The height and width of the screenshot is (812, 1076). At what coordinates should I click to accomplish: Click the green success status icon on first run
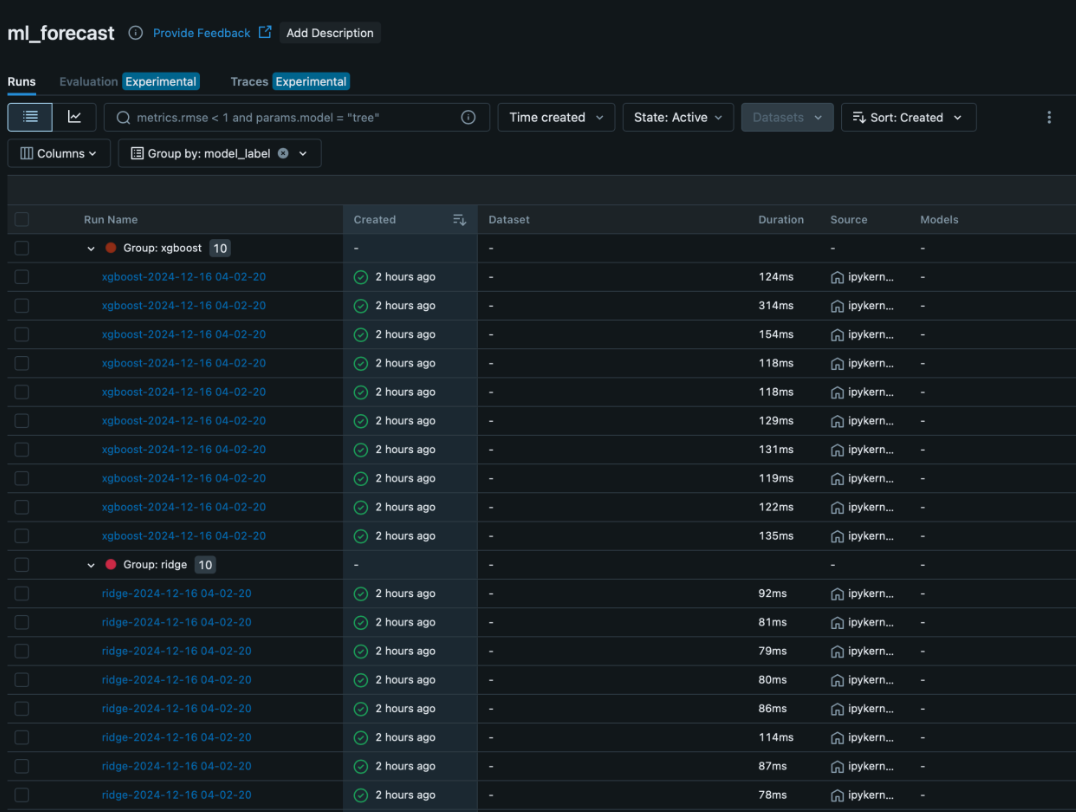pos(360,276)
